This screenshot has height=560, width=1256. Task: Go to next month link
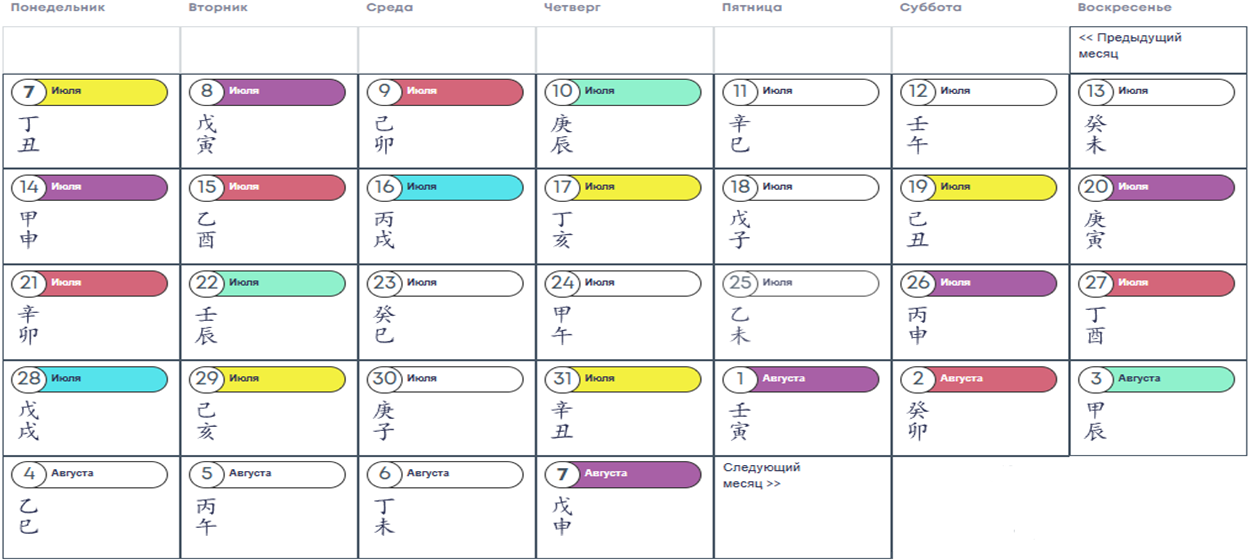pos(762,475)
